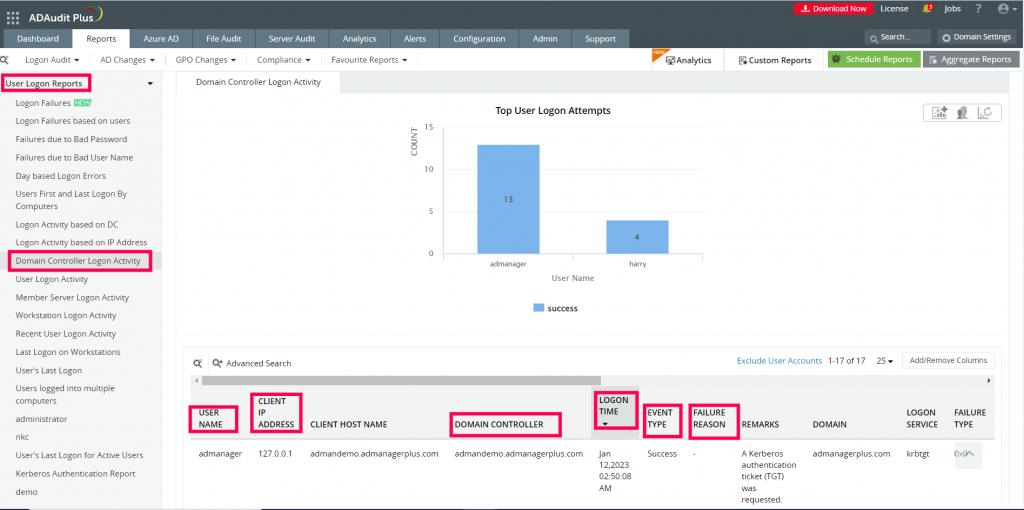Switch to the Azure AD tab

(161, 39)
